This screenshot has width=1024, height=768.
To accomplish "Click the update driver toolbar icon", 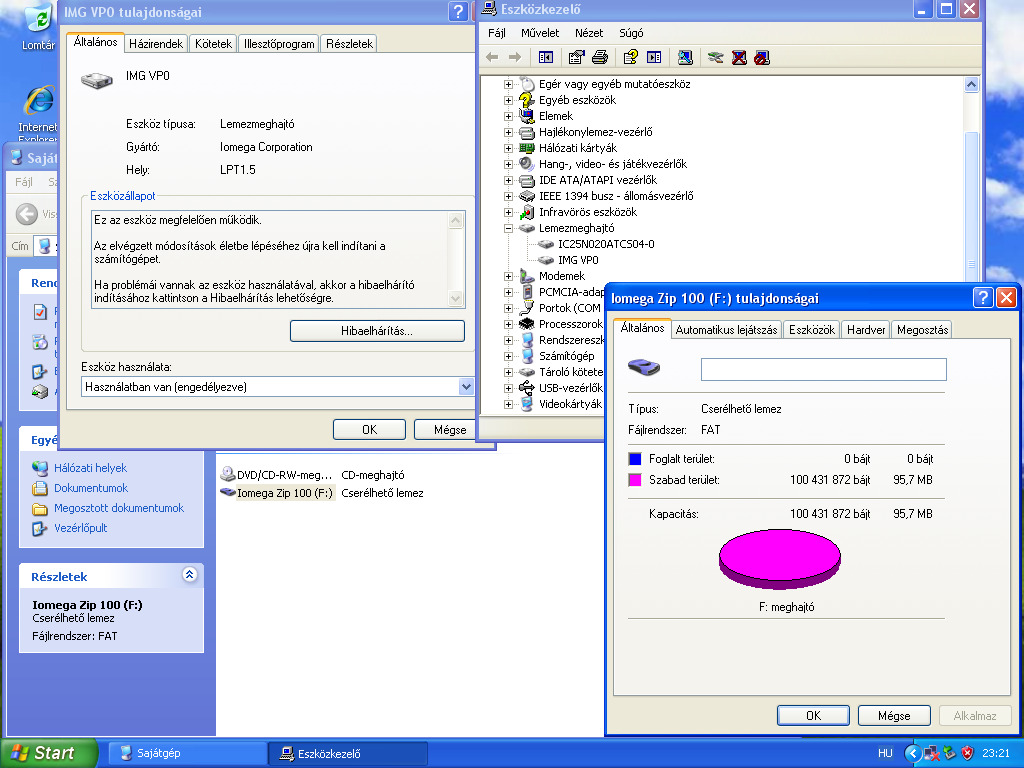I will pos(716,57).
